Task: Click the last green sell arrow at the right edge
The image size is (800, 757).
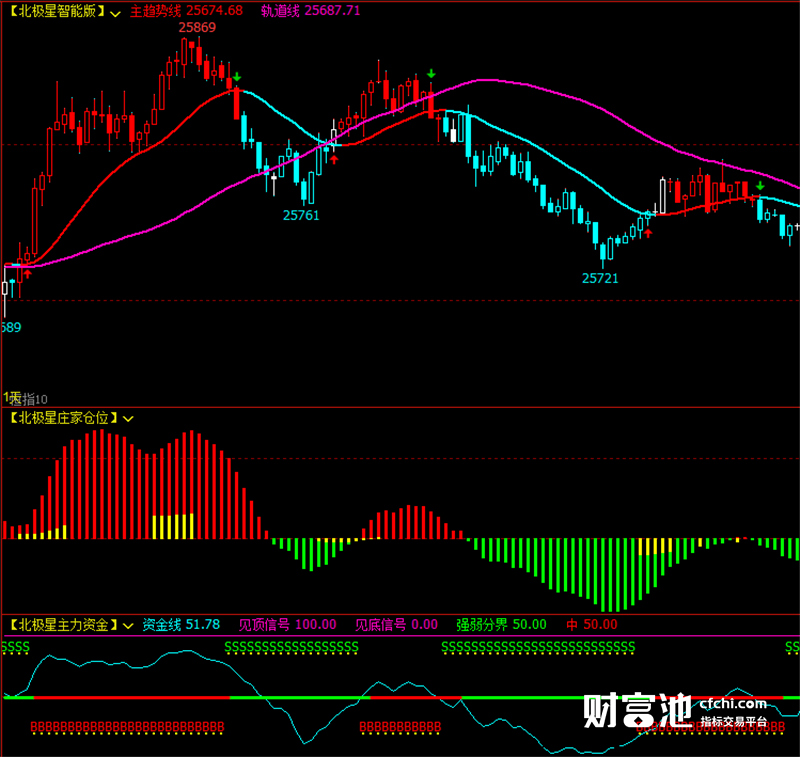Action: coord(760,186)
